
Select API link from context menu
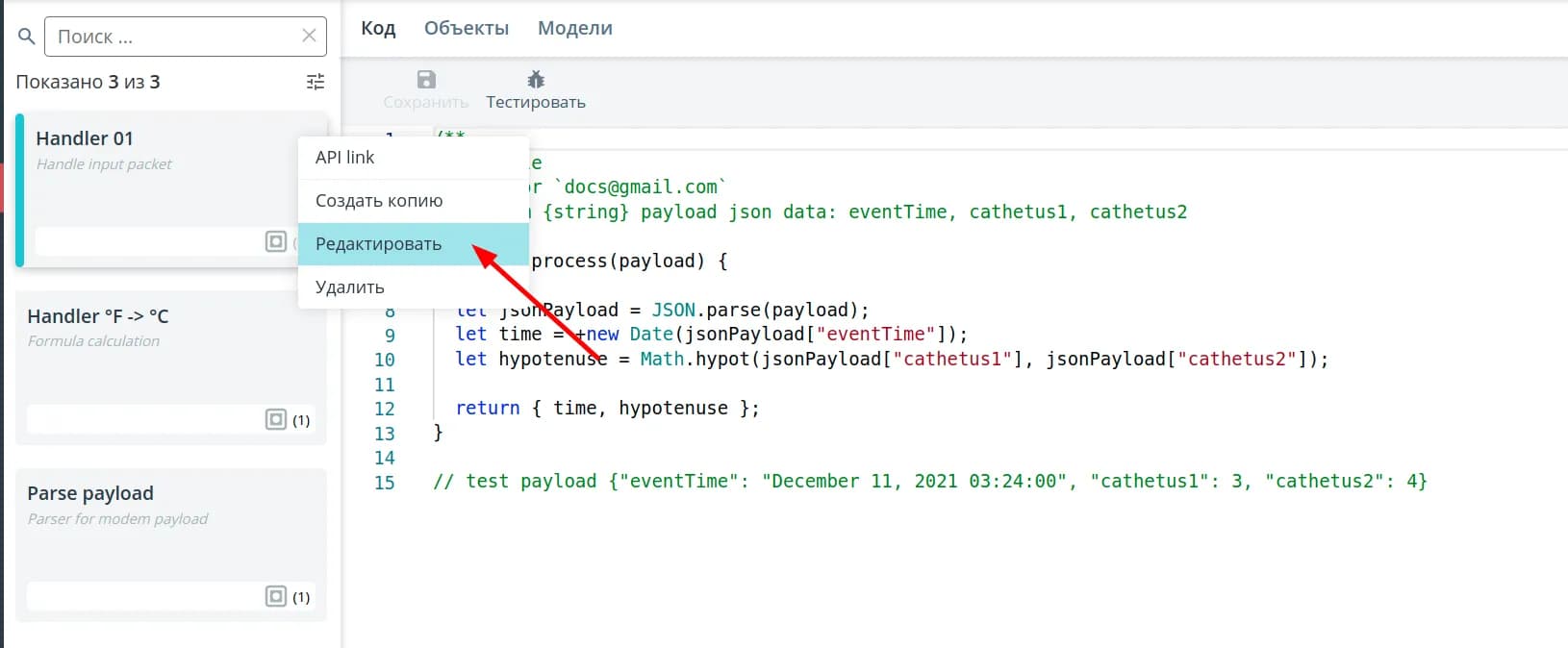[x=345, y=158]
